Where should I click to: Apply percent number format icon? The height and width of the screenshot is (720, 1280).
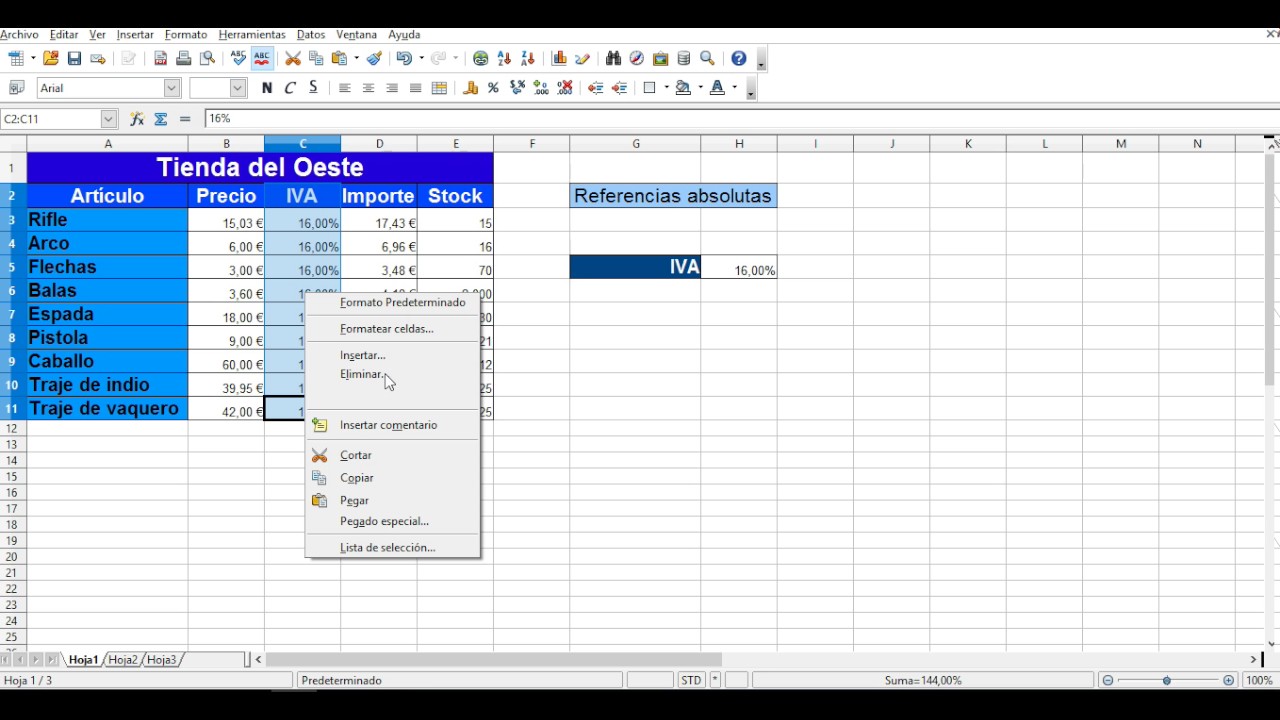point(493,88)
